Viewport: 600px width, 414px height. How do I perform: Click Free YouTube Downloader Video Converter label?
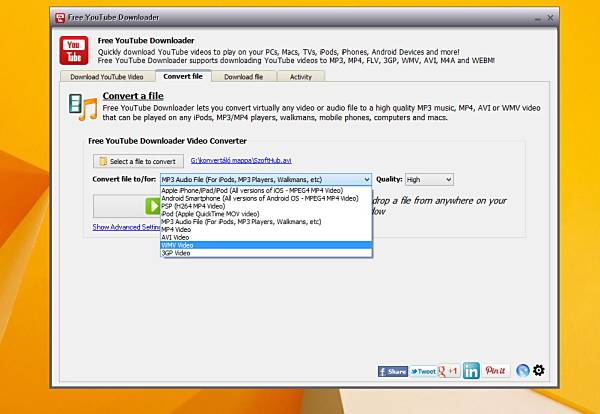point(167,141)
